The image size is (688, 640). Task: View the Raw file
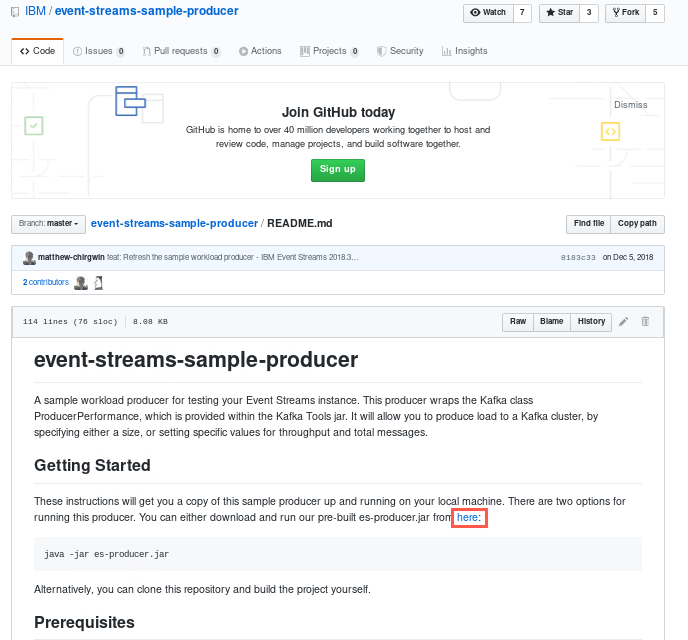[518, 322]
